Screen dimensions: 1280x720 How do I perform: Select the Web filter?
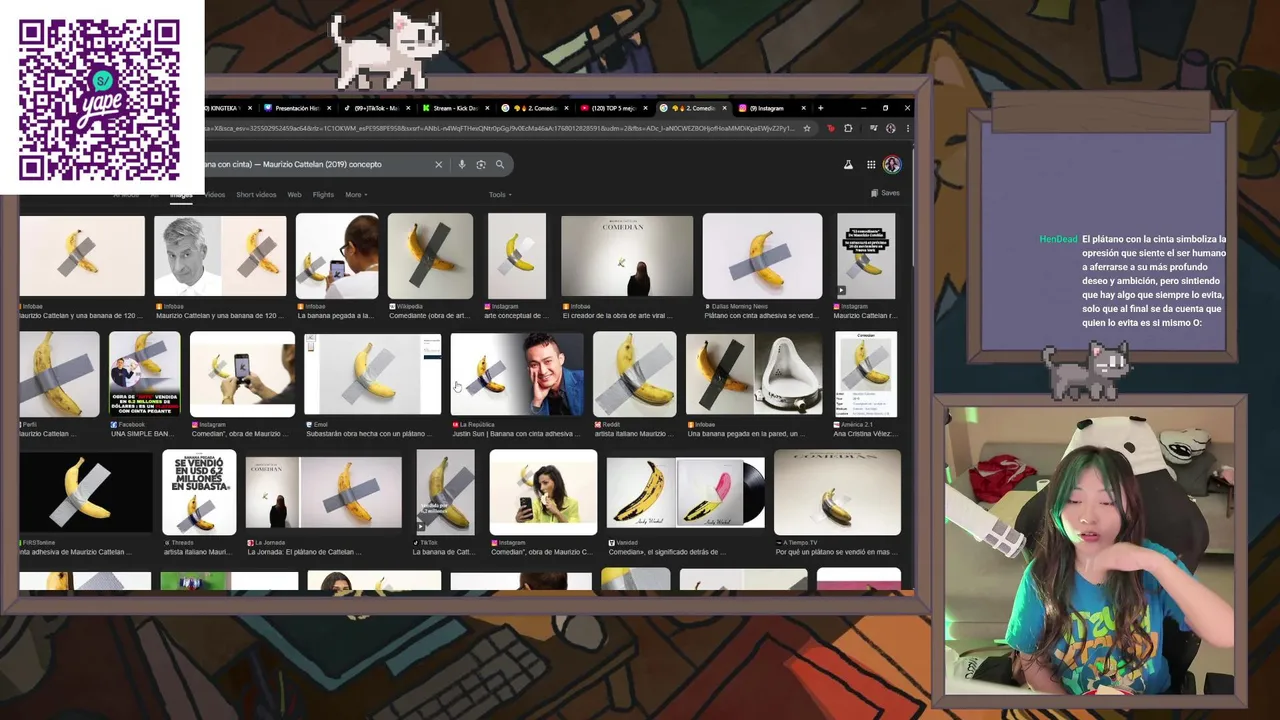[294, 195]
